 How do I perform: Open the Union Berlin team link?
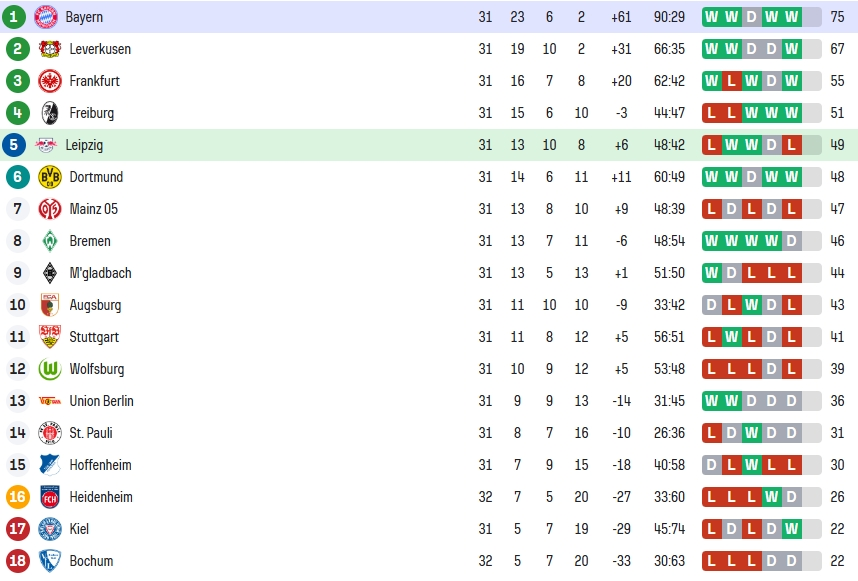point(101,401)
